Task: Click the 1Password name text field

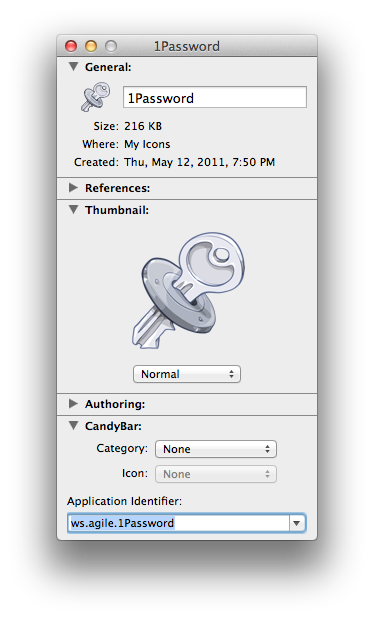Action: pos(215,97)
